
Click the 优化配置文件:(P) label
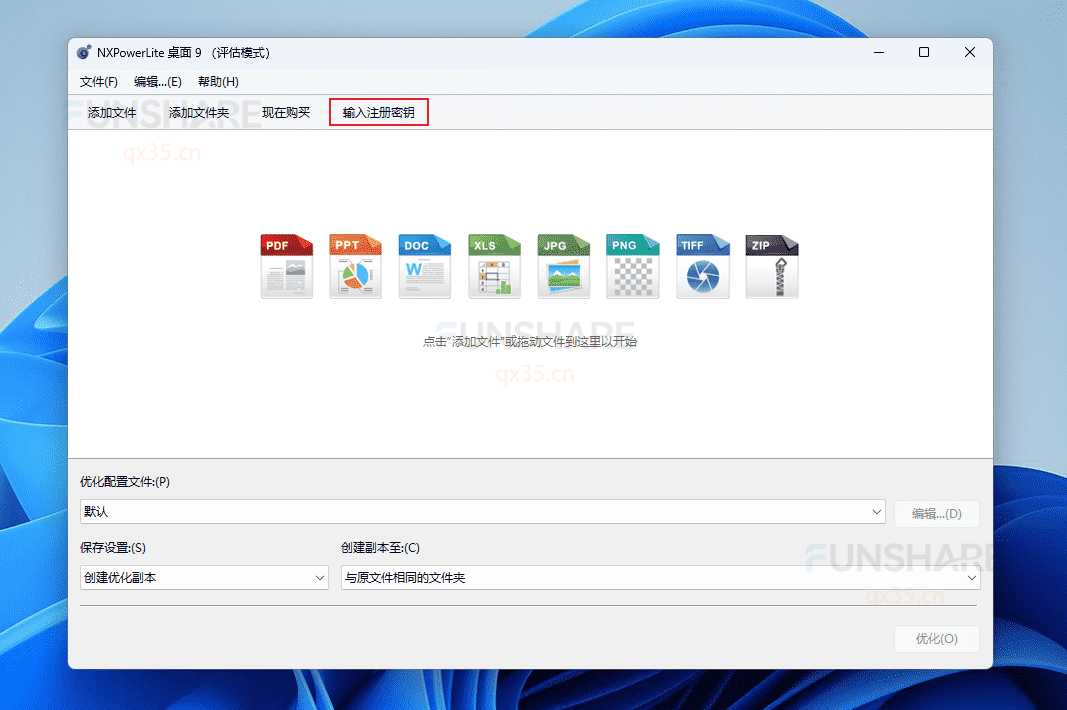pyautogui.click(x=125, y=481)
